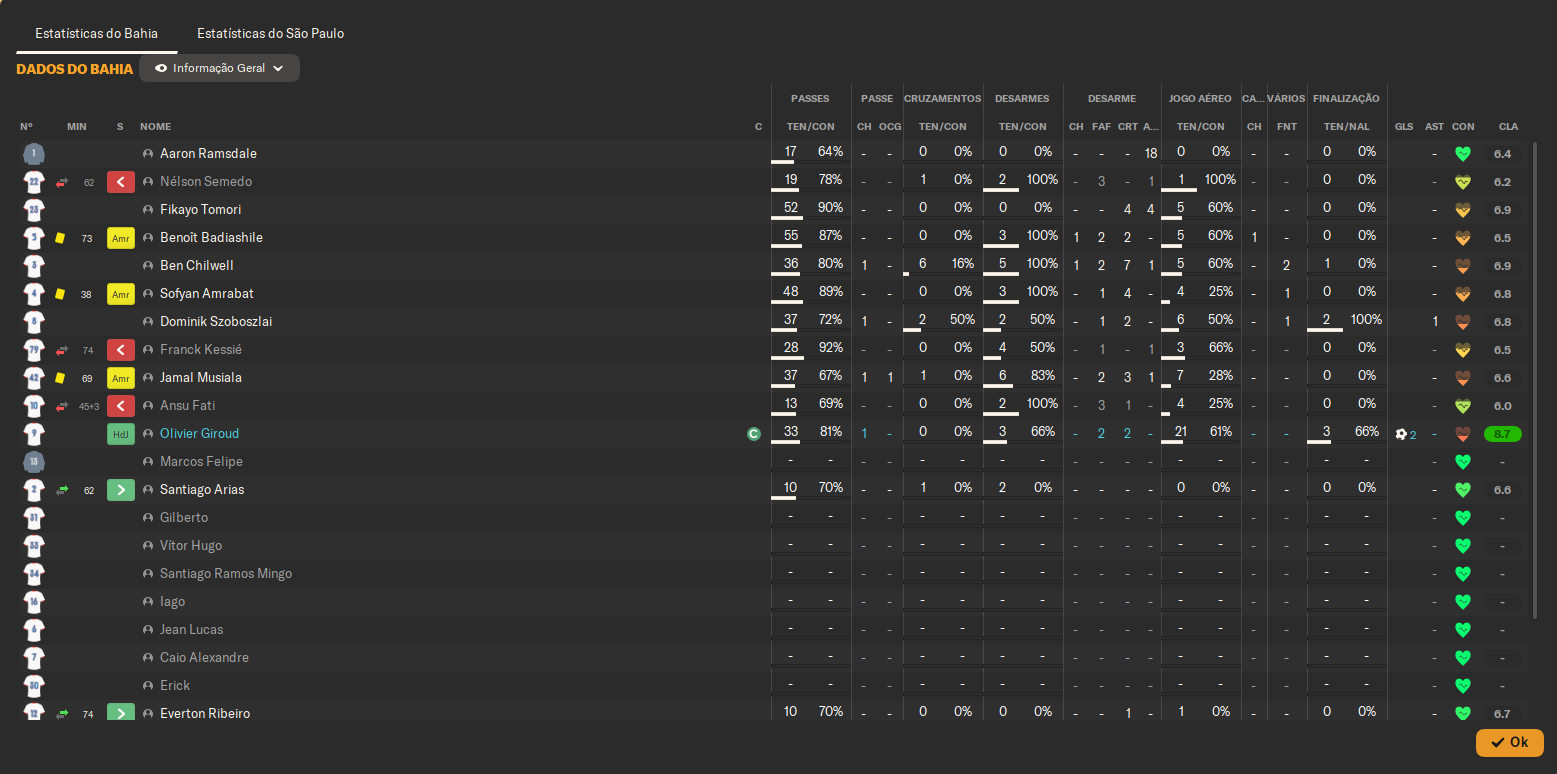Sort by the AST column header
The width and height of the screenshot is (1557, 774).
pyautogui.click(x=1435, y=127)
